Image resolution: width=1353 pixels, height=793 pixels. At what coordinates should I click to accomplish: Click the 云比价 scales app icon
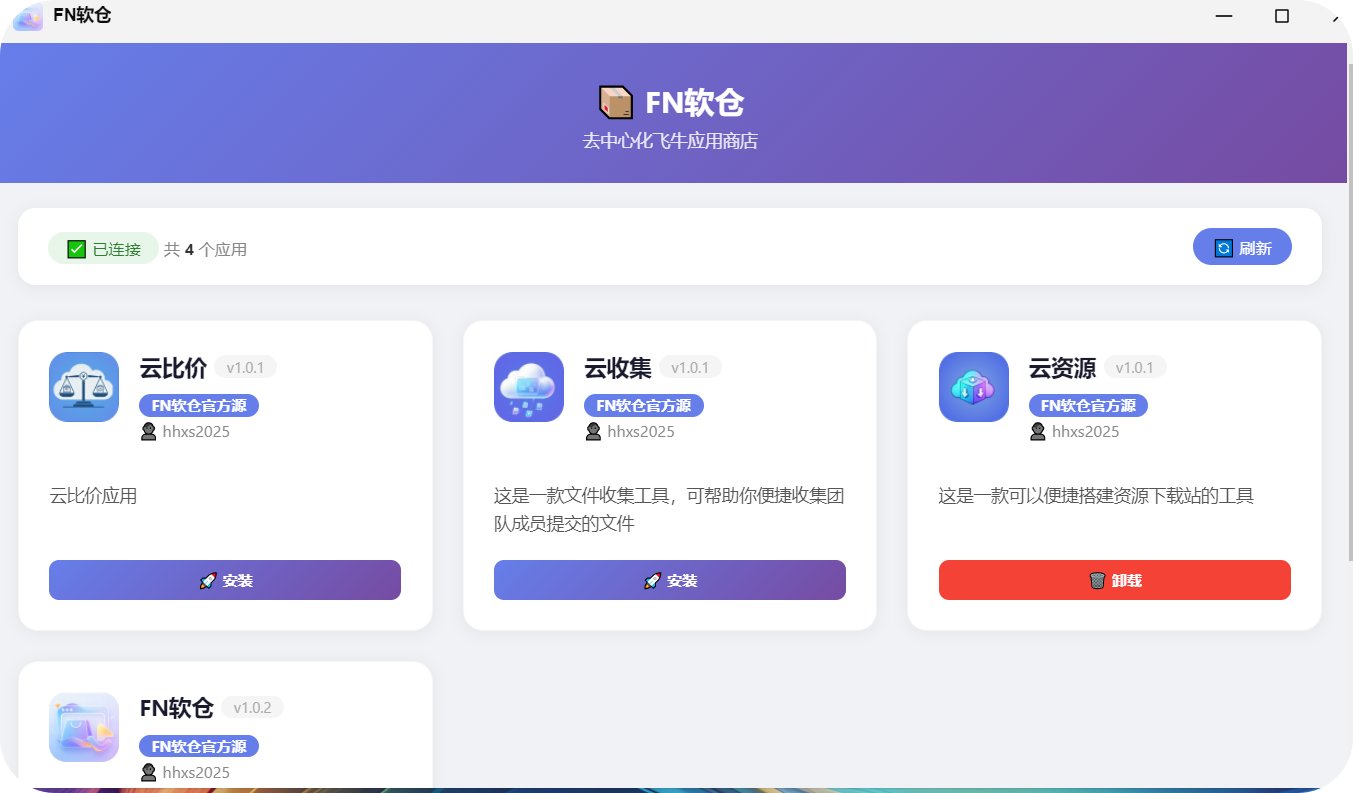coord(84,387)
